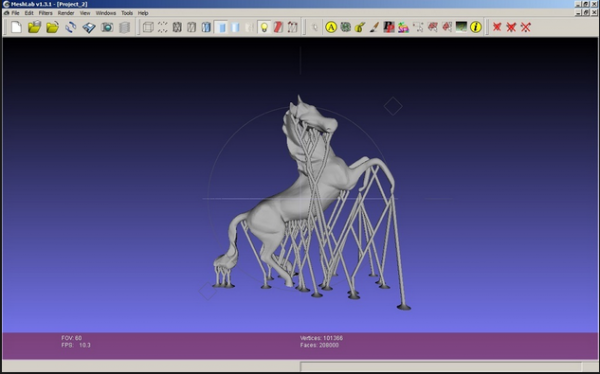Click the "Faces: 208000" readout
The height and width of the screenshot is (374, 600).
tap(320, 345)
